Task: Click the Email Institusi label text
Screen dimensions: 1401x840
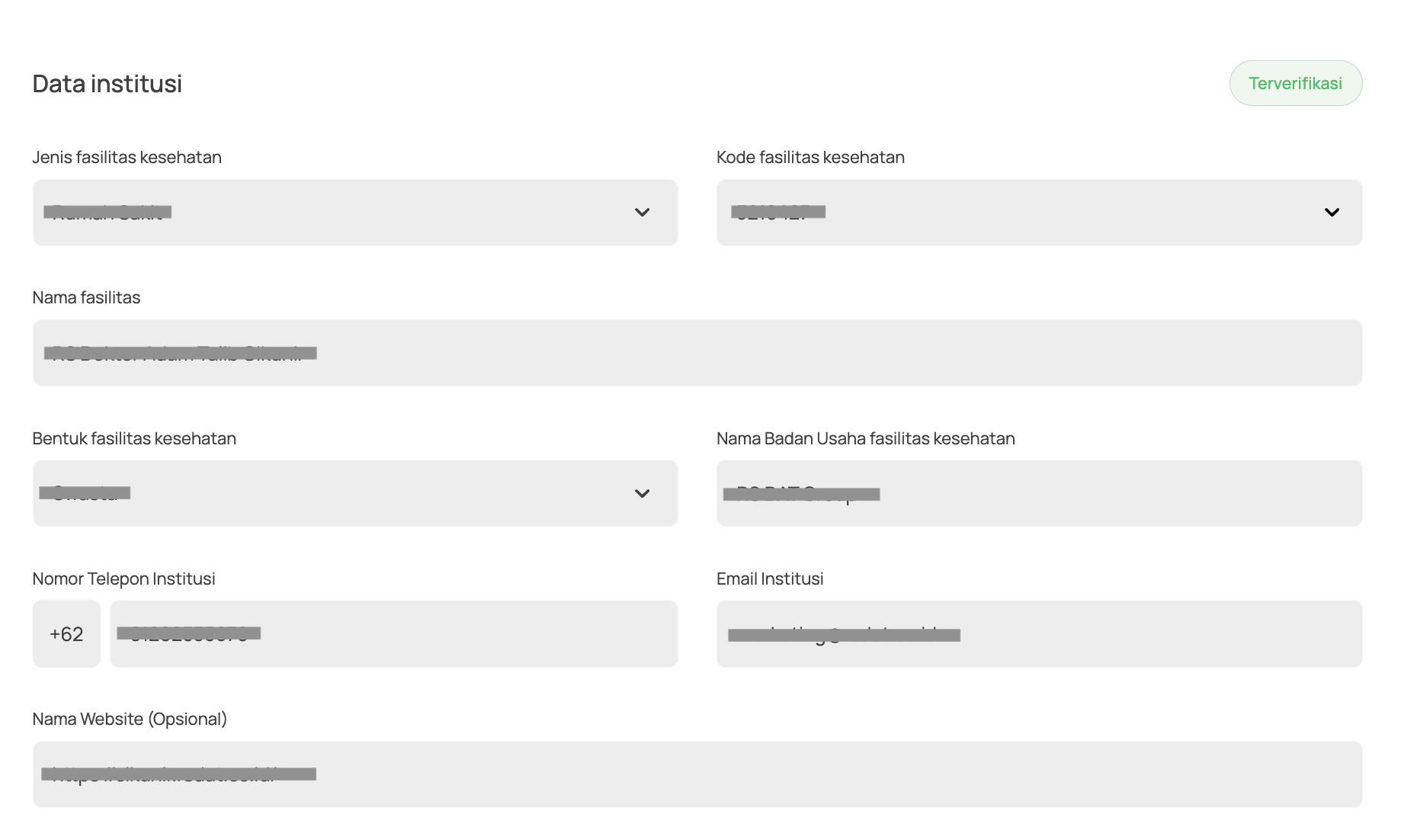Action: 769,579
